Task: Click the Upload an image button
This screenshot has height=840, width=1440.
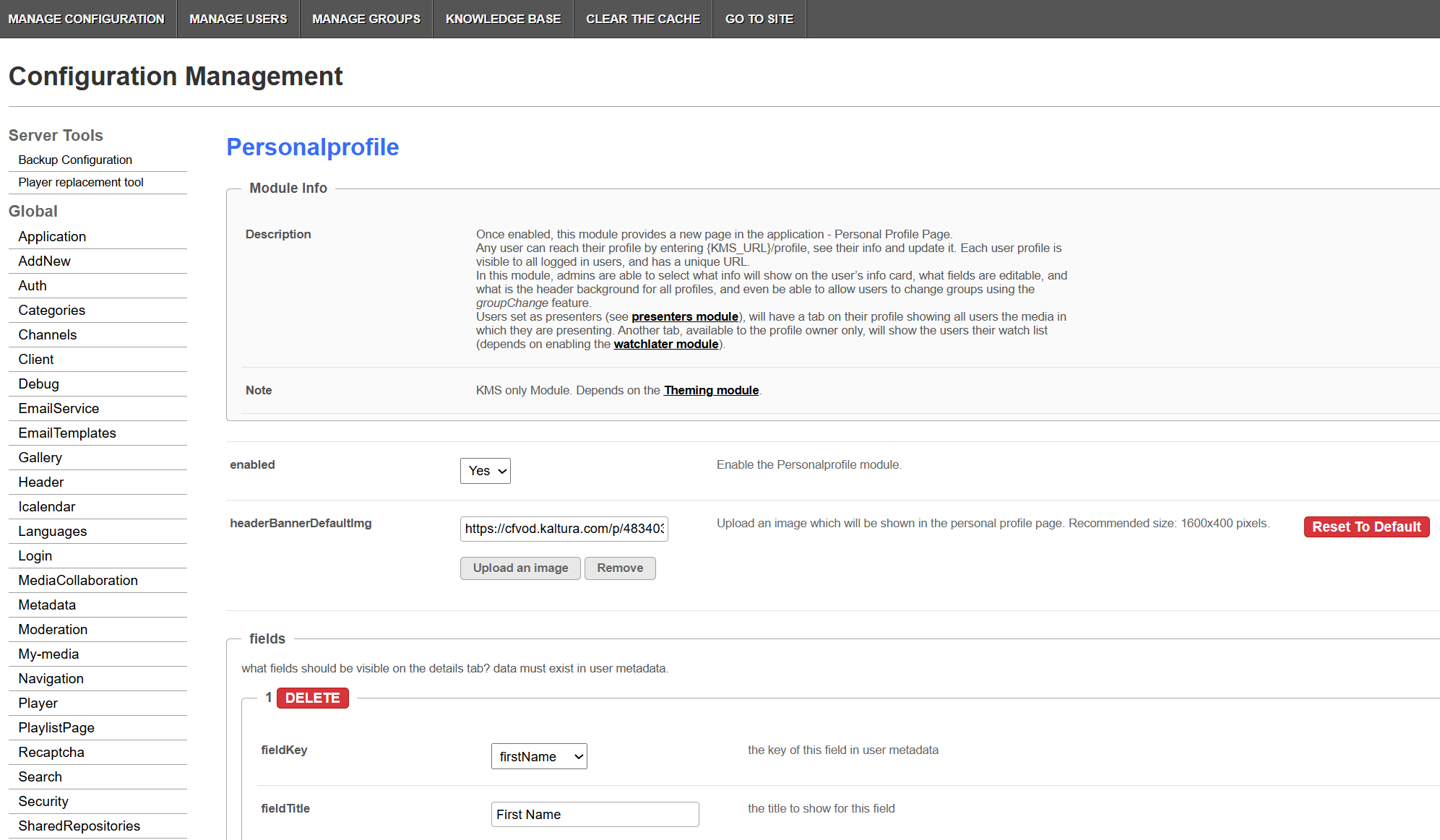Action: click(x=520, y=568)
